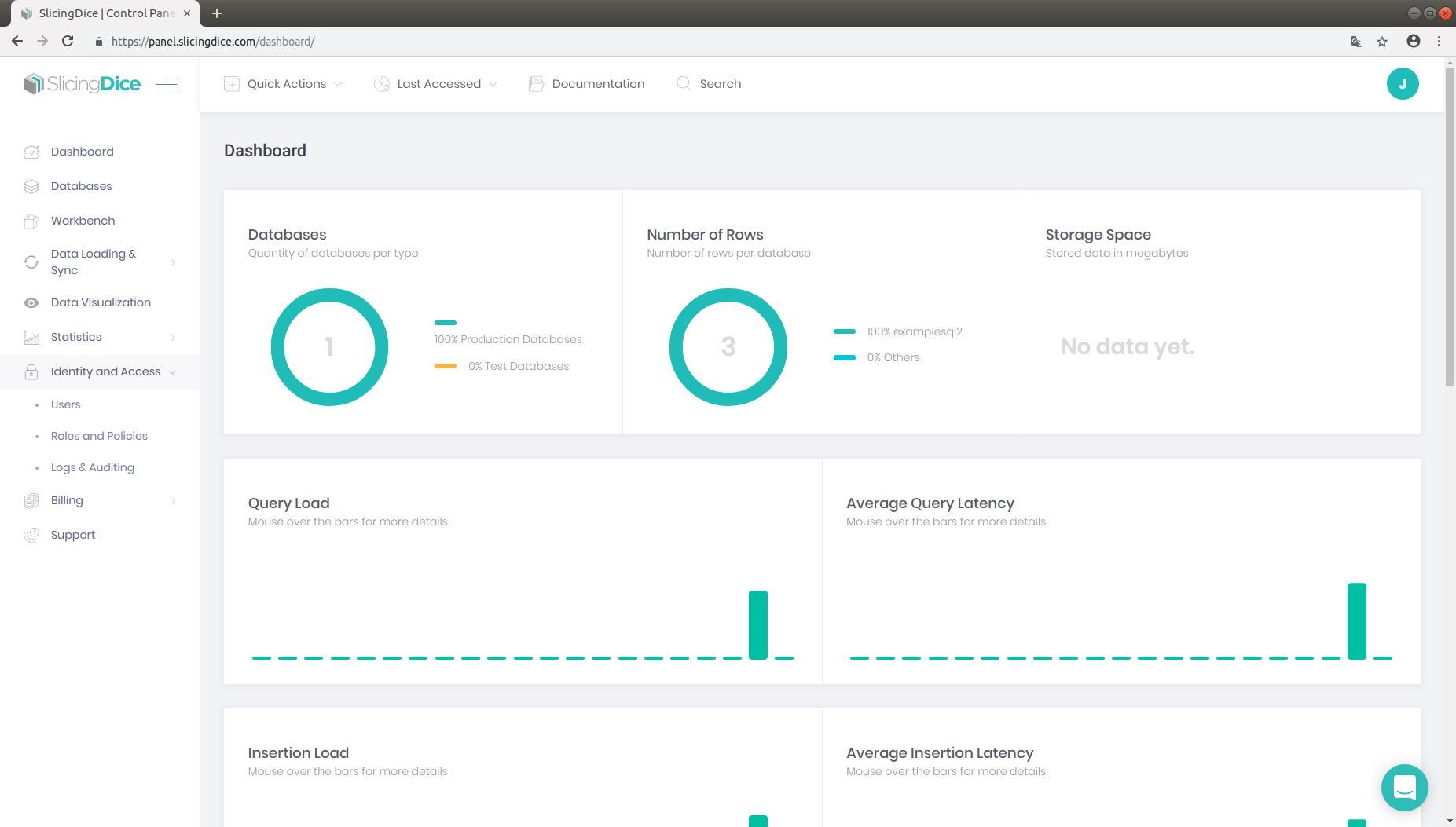Click the Support headset icon

coord(31,535)
